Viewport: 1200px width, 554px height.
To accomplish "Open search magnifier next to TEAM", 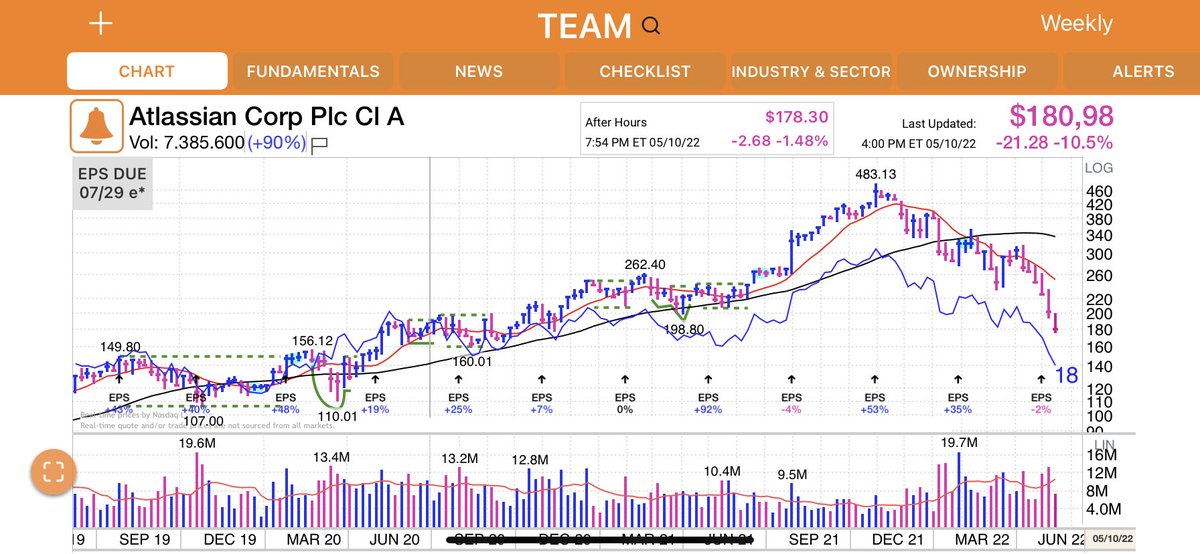I will click(x=652, y=26).
